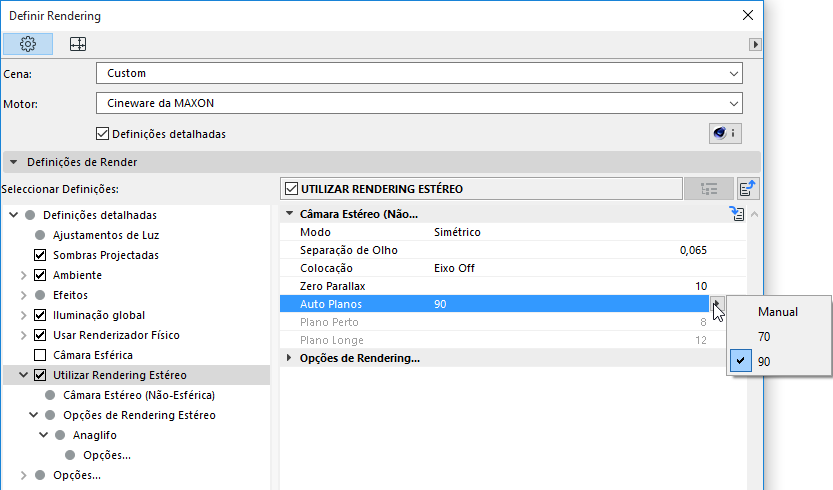
Task: Select Ajustamentos de Luz in the tree
Action: [x=106, y=235]
